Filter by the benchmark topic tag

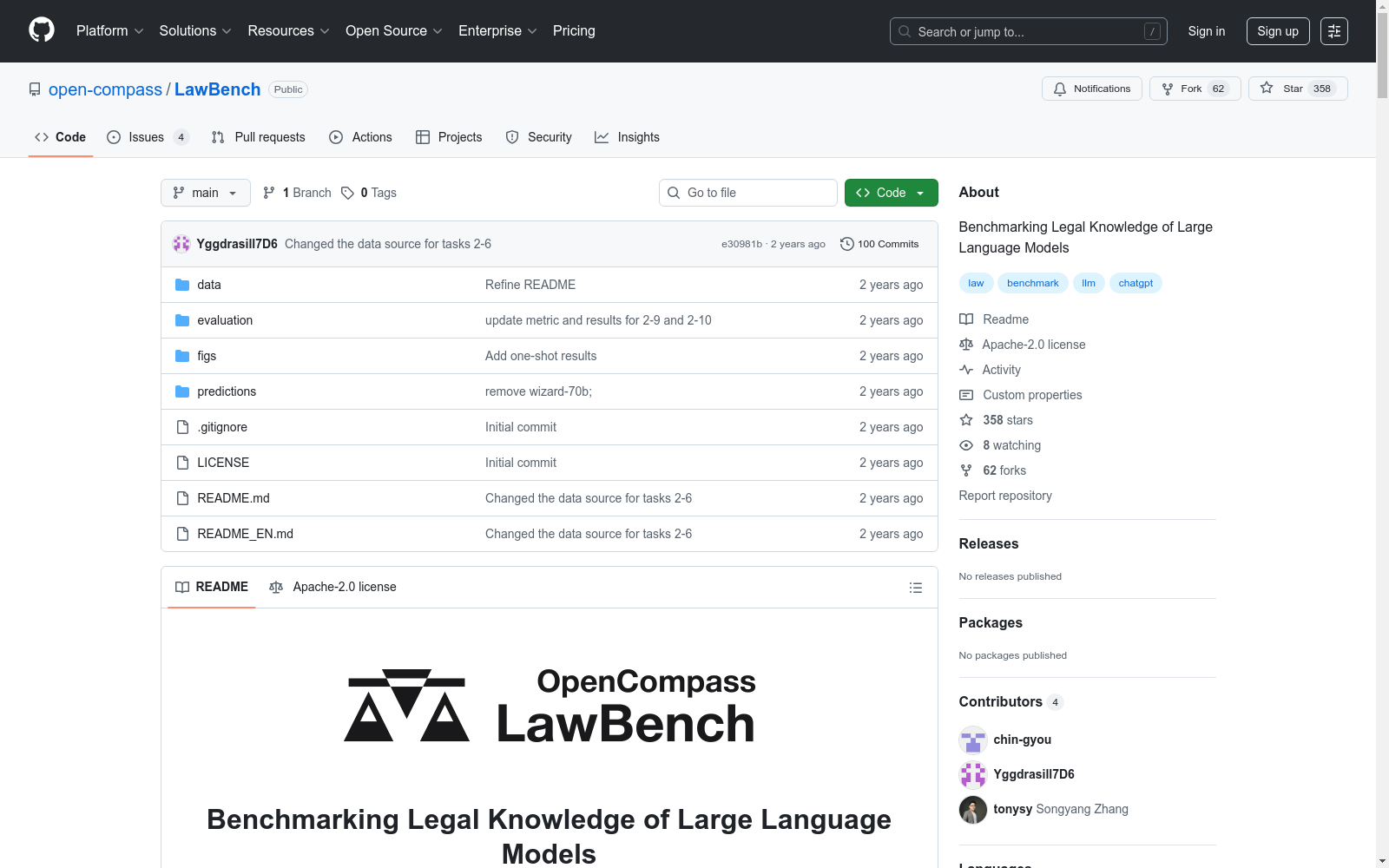pos(1033,283)
